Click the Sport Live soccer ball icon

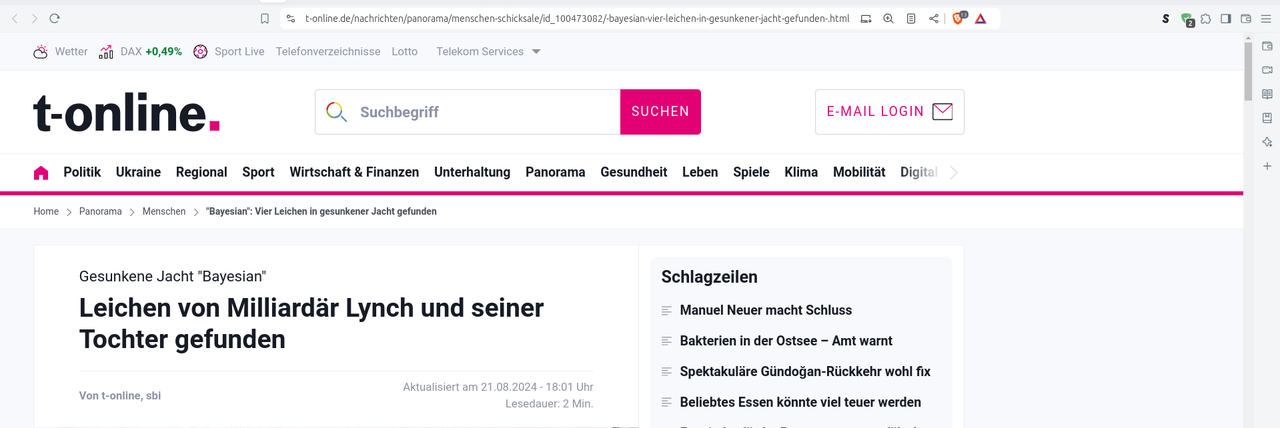pos(200,52)
